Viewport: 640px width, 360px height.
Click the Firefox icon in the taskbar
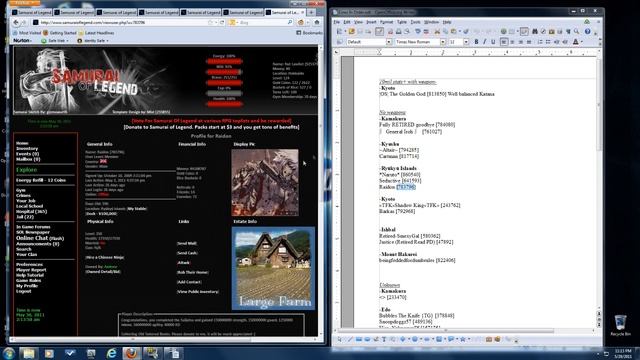click(x=131, y=353)
